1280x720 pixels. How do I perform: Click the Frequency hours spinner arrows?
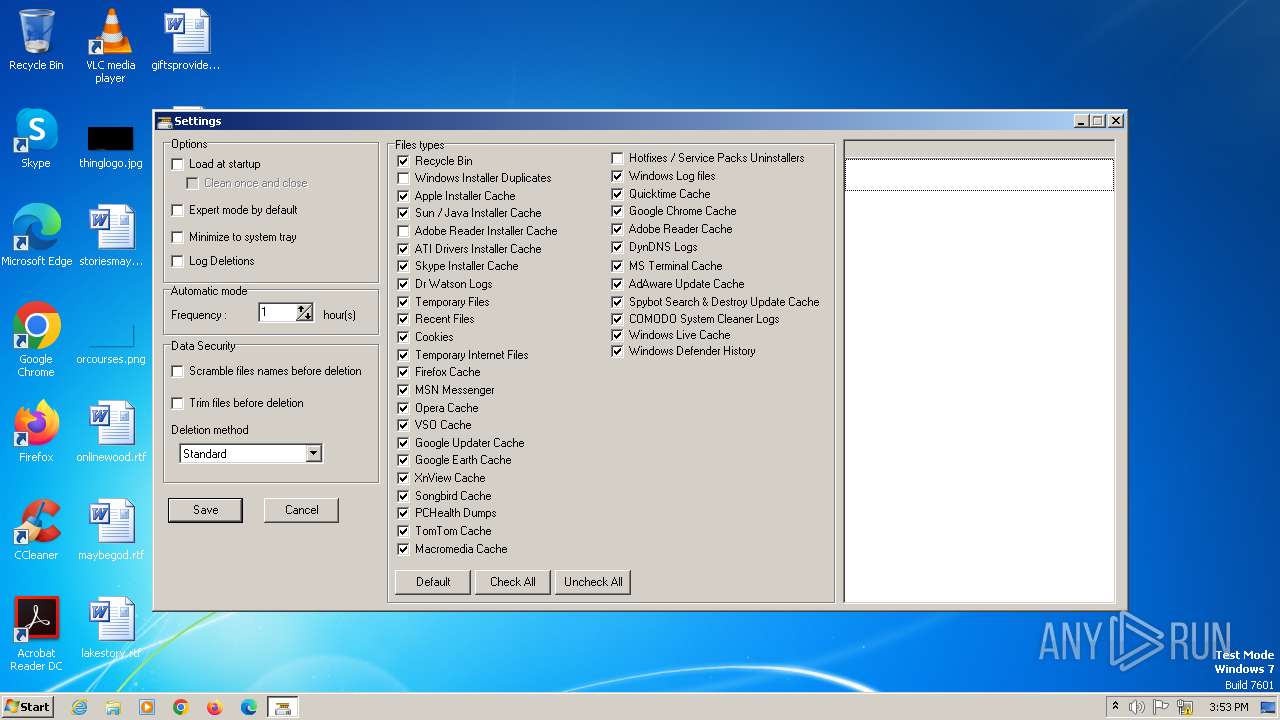click(305, 313)
